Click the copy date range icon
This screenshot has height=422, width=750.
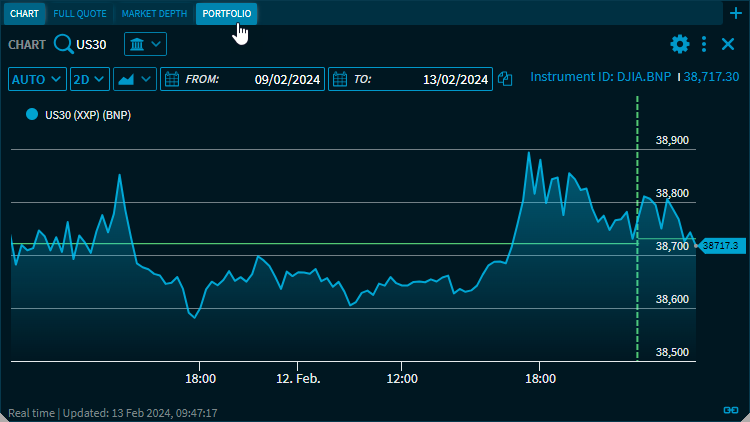[x=506, y=79]
